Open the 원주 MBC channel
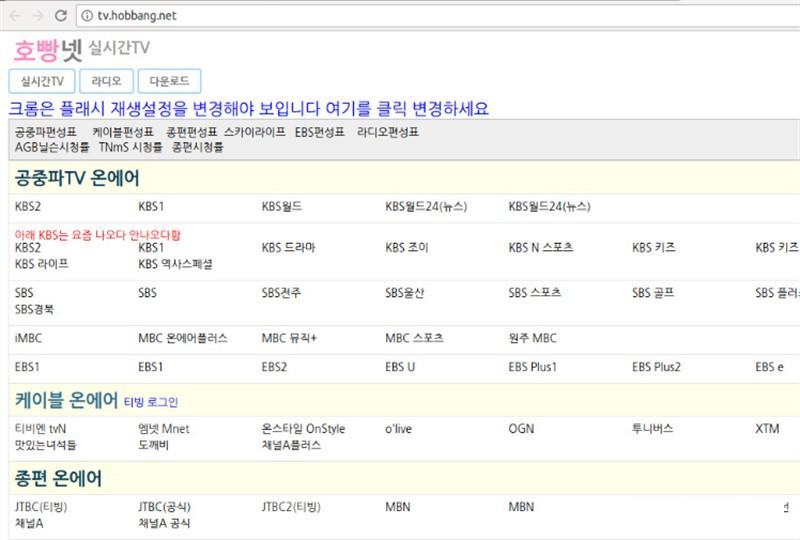Image resolution: width=800 pixels, height=540 pixels. [533, 338]
